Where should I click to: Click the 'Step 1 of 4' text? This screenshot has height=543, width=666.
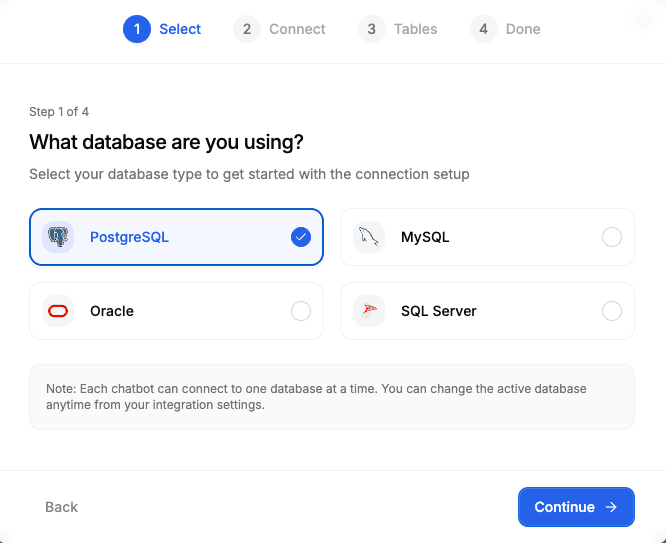59,112
